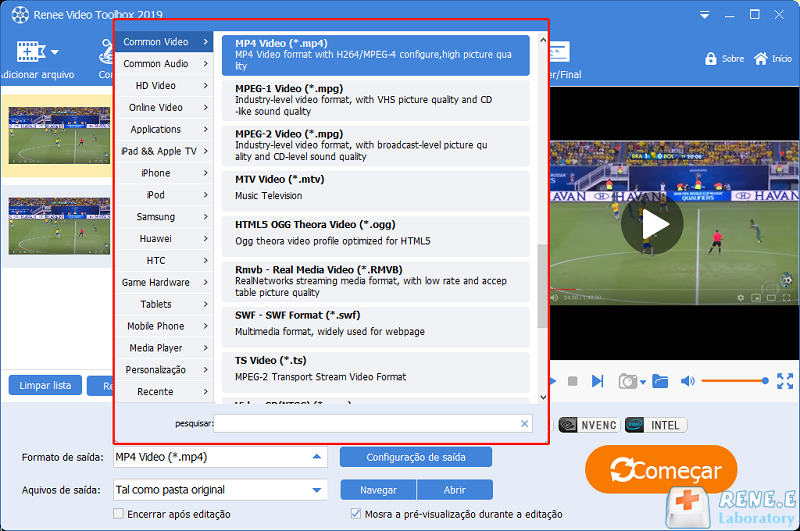Toggle INTEL hardware acceleration
The height and width of the screenshot is (531, 800).
click(656, 425)
